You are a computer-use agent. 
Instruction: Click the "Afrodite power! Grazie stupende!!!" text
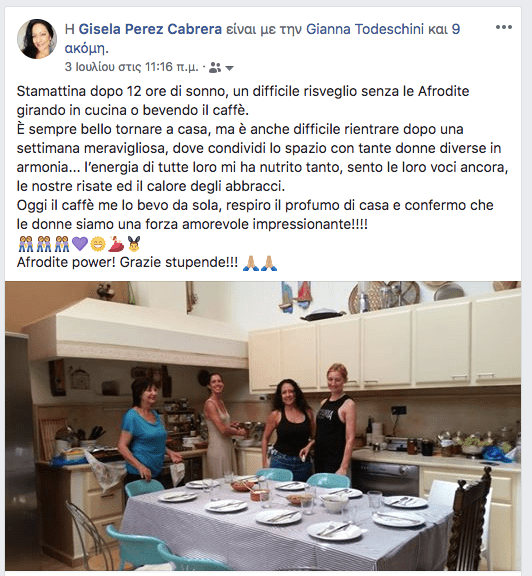(127, 262)
